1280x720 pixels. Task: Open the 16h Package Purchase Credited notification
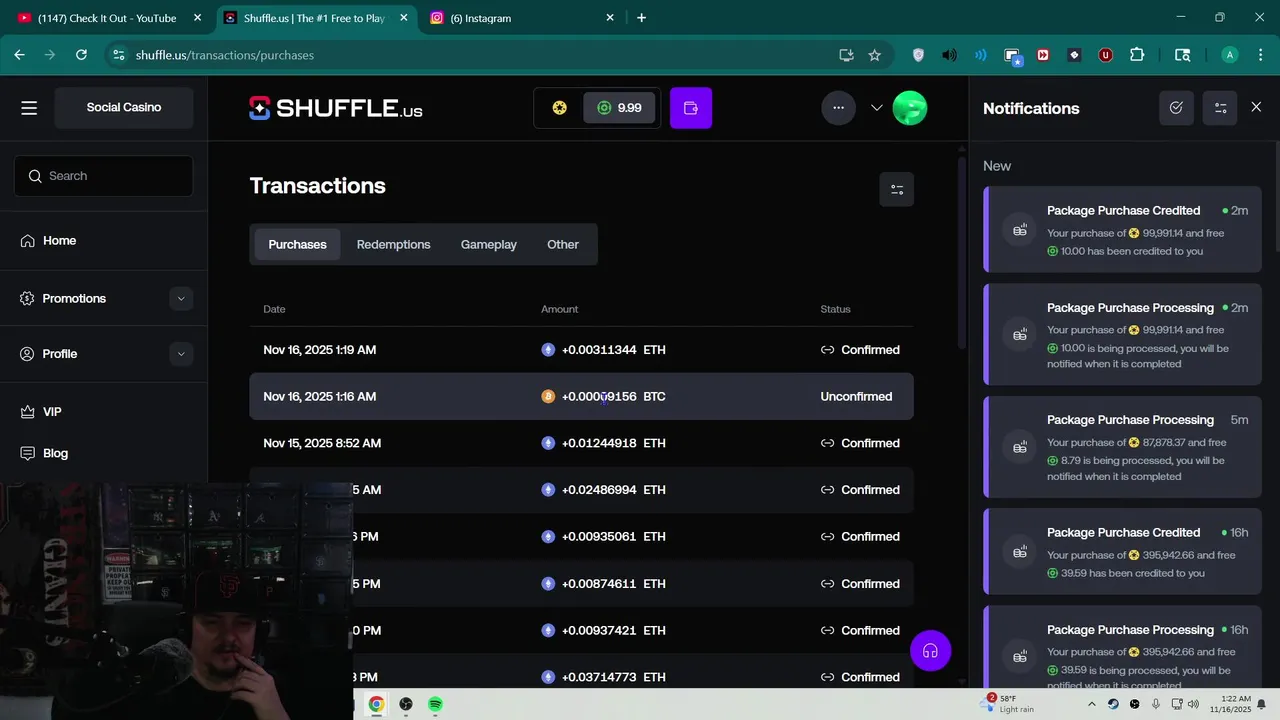coord(1123,551)
